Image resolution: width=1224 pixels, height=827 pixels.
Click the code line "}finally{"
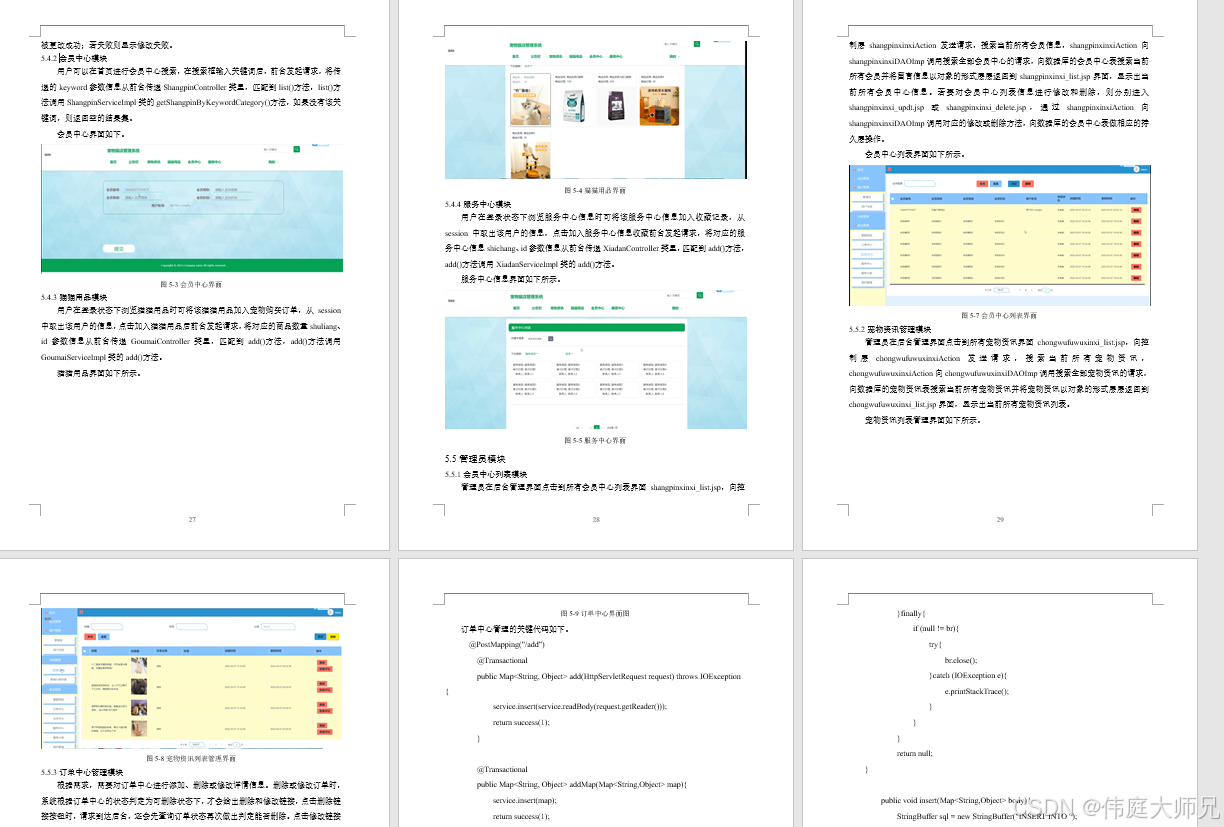pos(913,613)
